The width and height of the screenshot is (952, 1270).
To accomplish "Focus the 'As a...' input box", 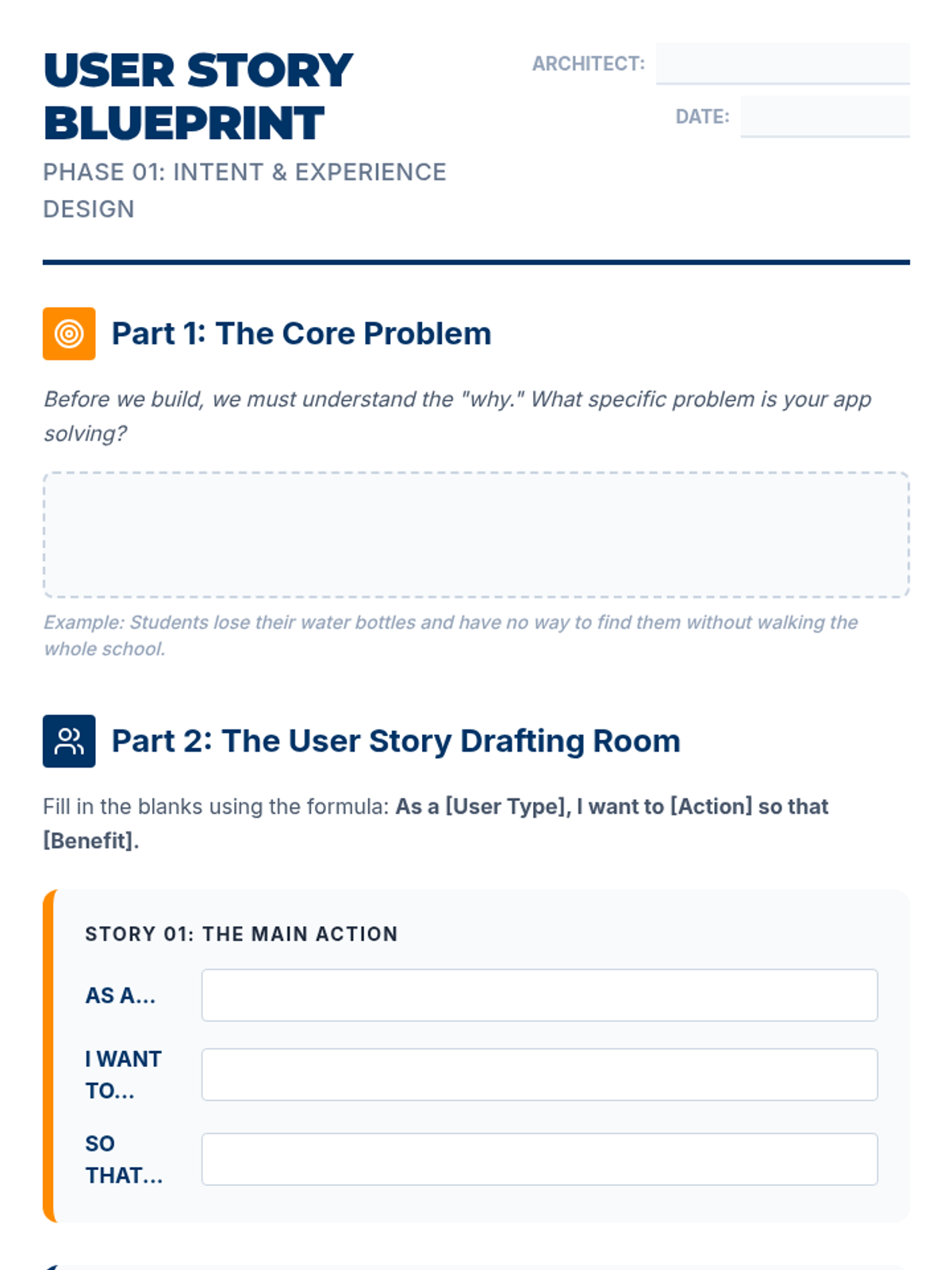I will [539, 995].
